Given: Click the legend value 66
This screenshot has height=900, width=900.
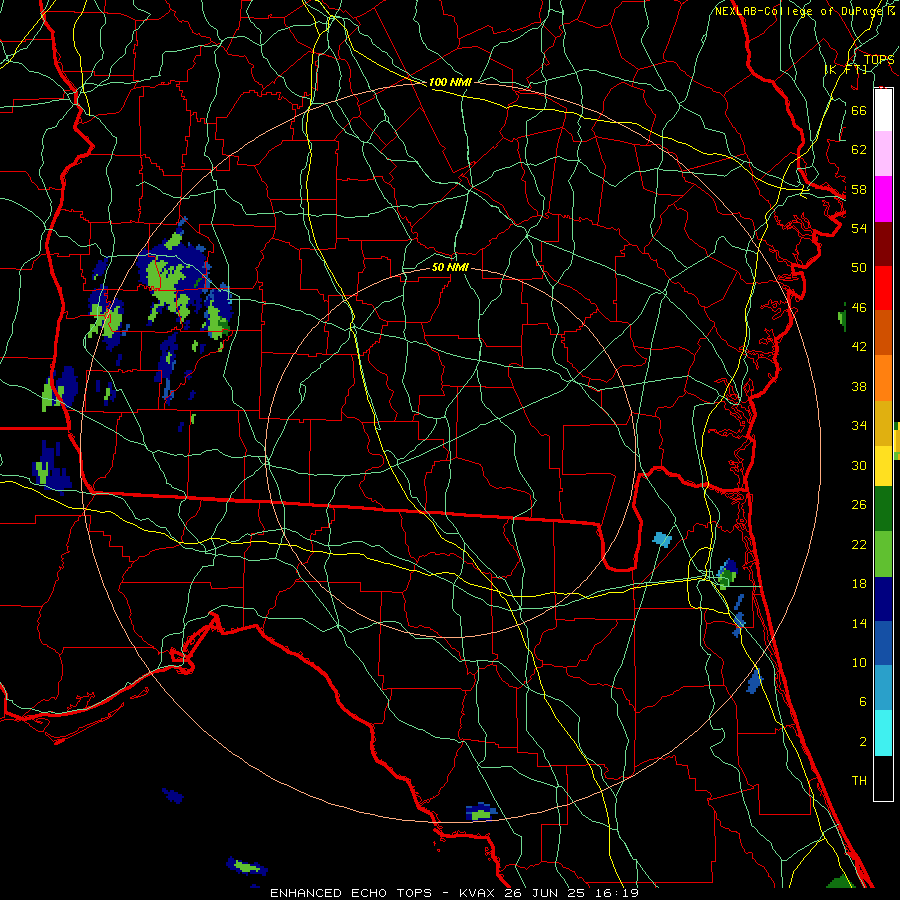Looking at the screenshot, I should 859,110.
